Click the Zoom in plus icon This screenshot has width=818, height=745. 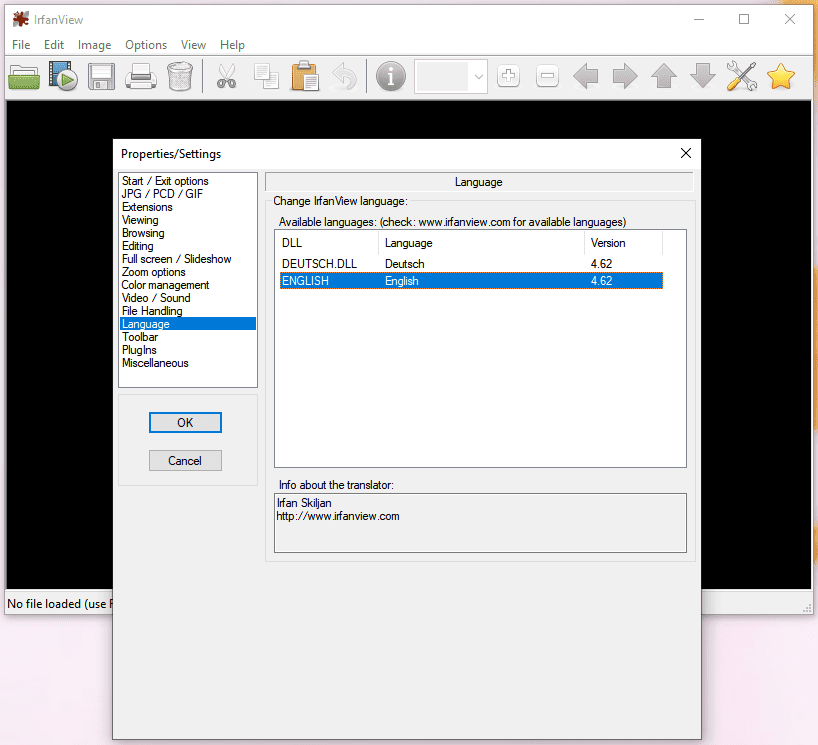[508, 76]
